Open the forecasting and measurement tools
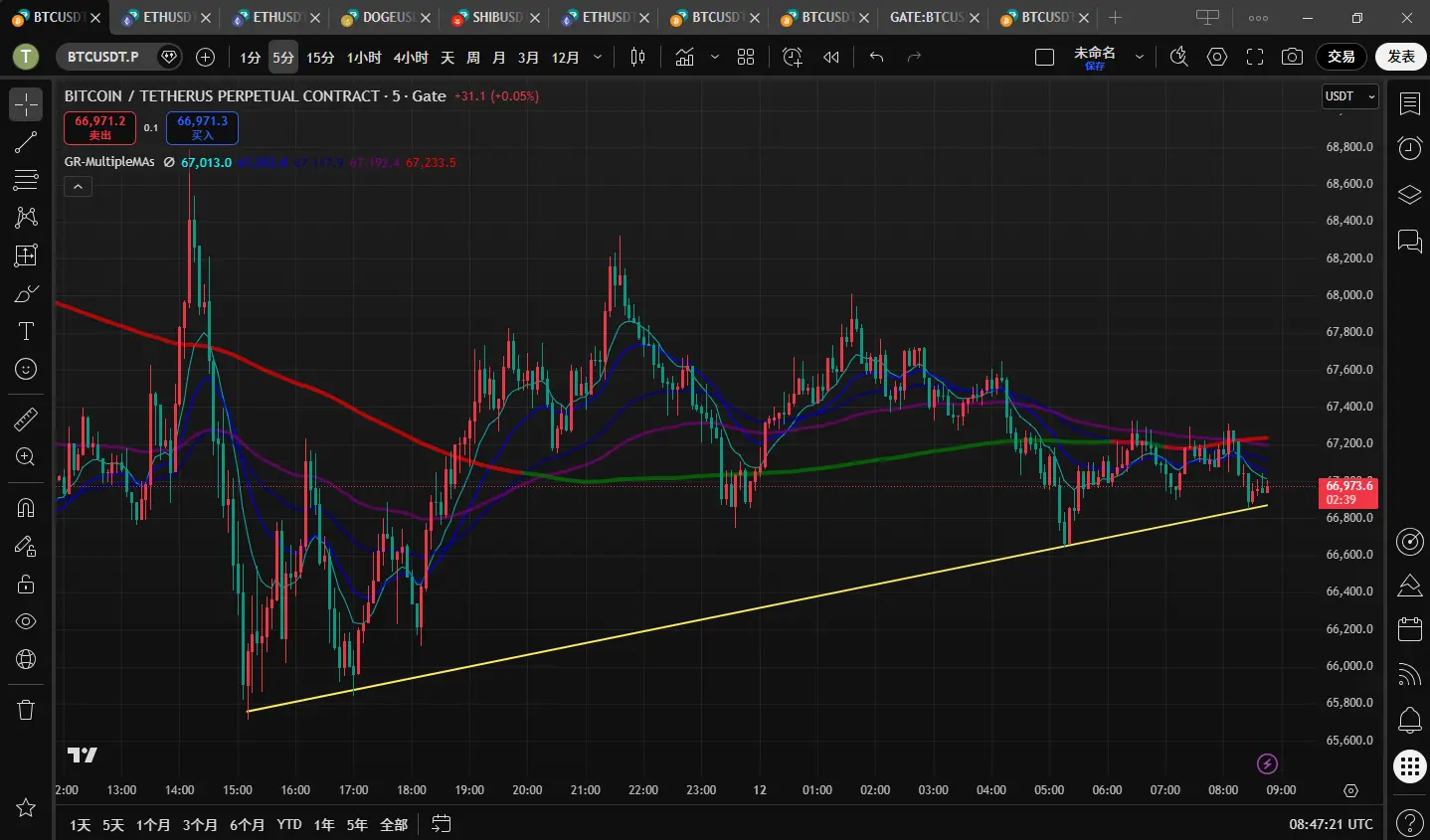This screenshot has width=1430, height=840. (26, 255)
